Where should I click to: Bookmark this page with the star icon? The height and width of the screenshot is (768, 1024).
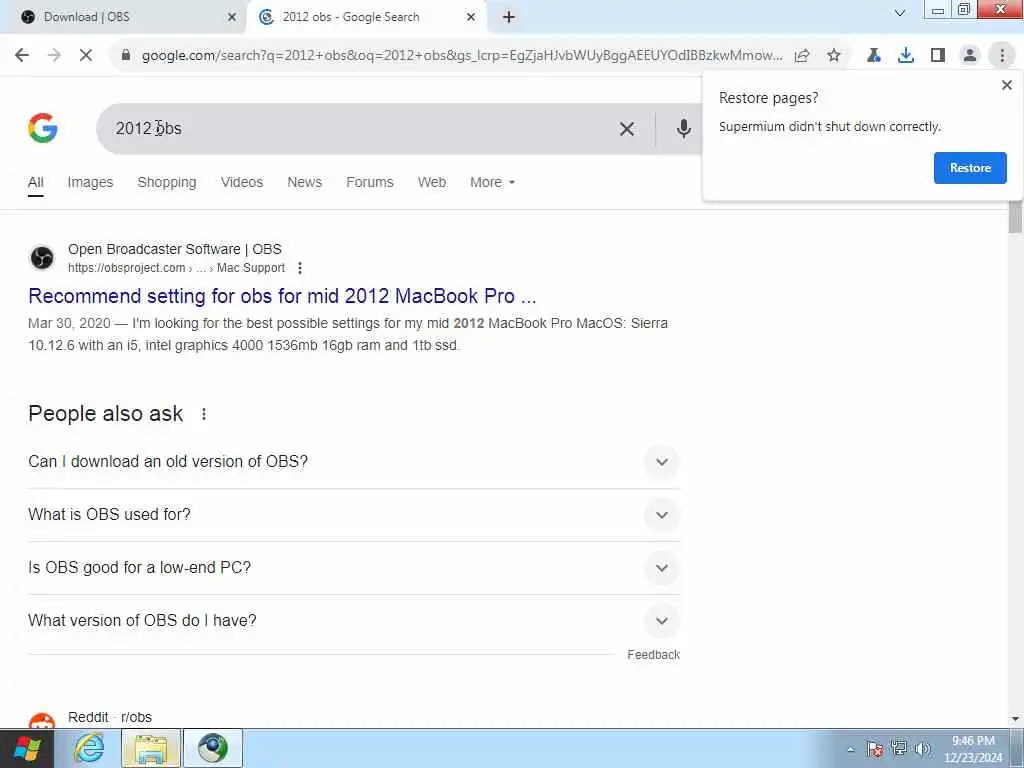coord(834,56)
